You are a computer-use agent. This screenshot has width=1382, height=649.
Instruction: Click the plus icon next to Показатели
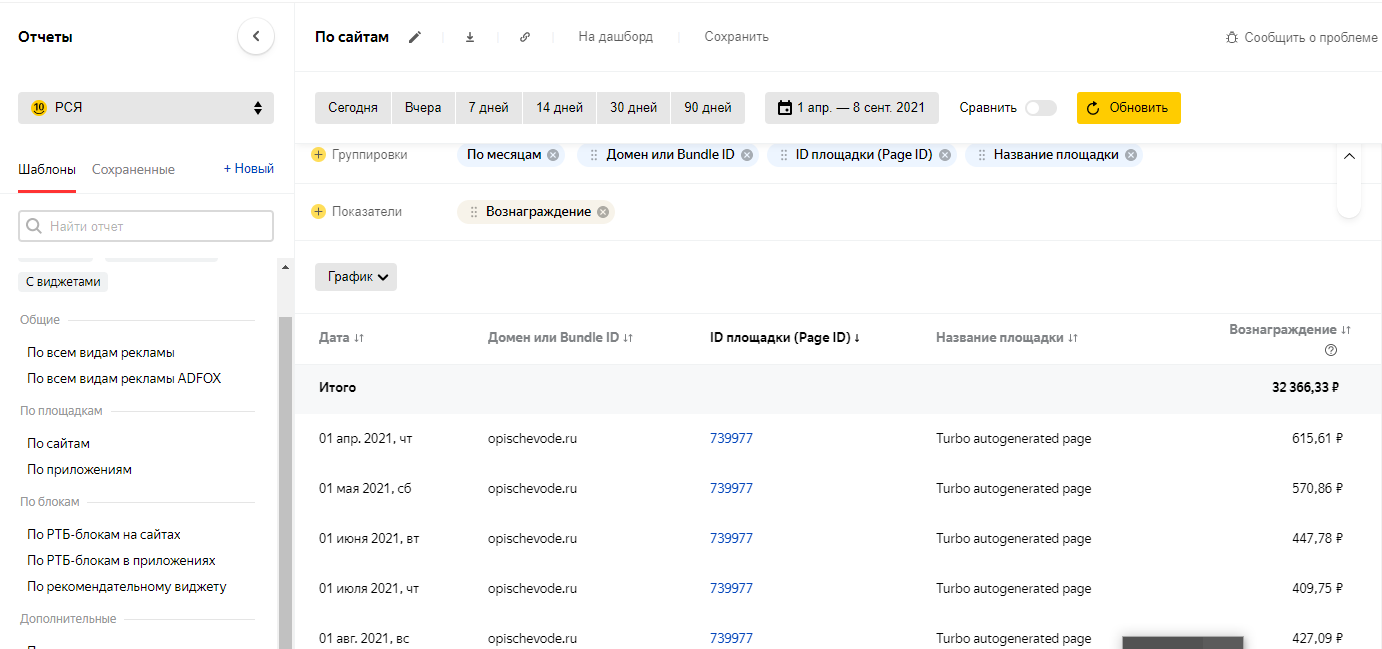coord(319,212)
